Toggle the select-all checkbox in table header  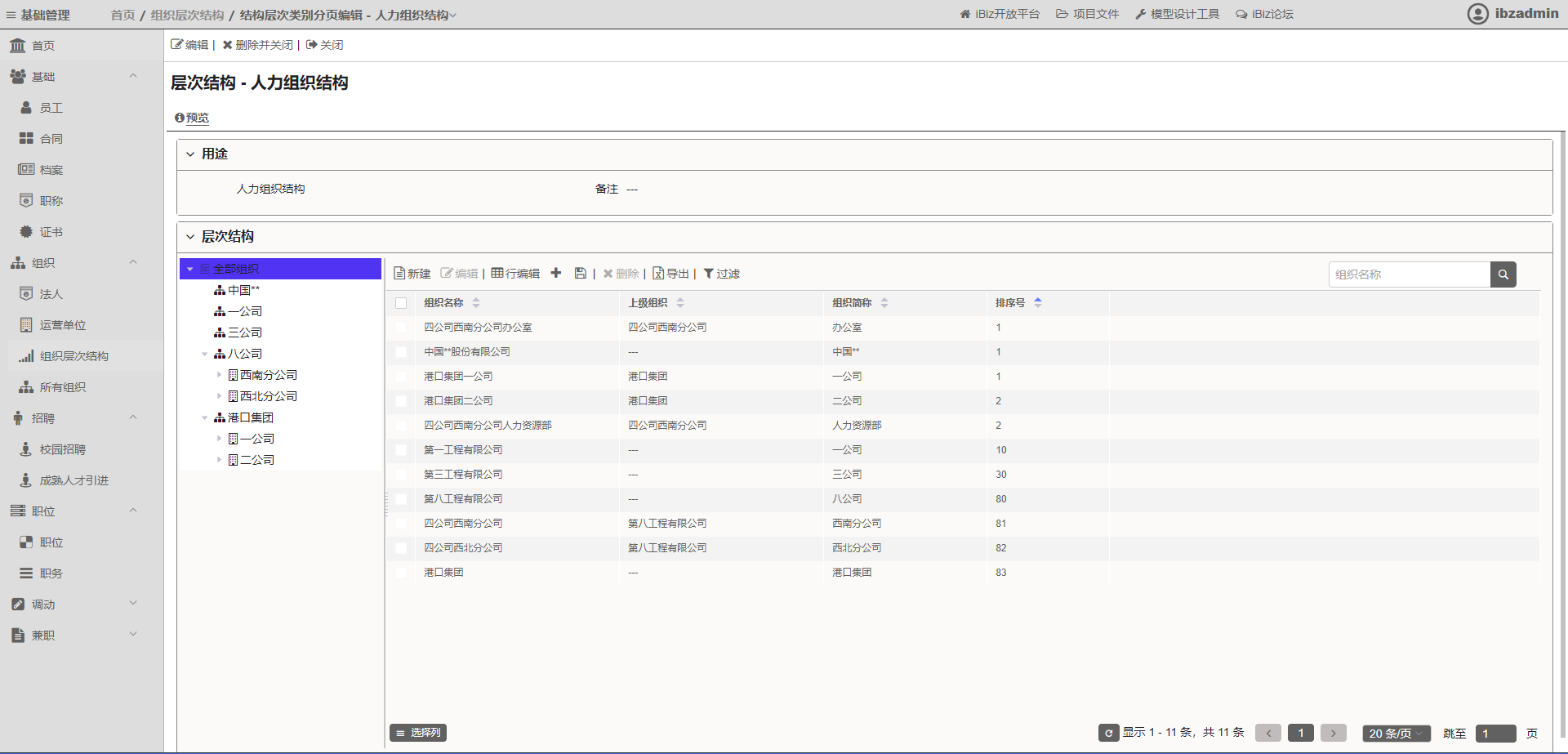click(401, 303)
